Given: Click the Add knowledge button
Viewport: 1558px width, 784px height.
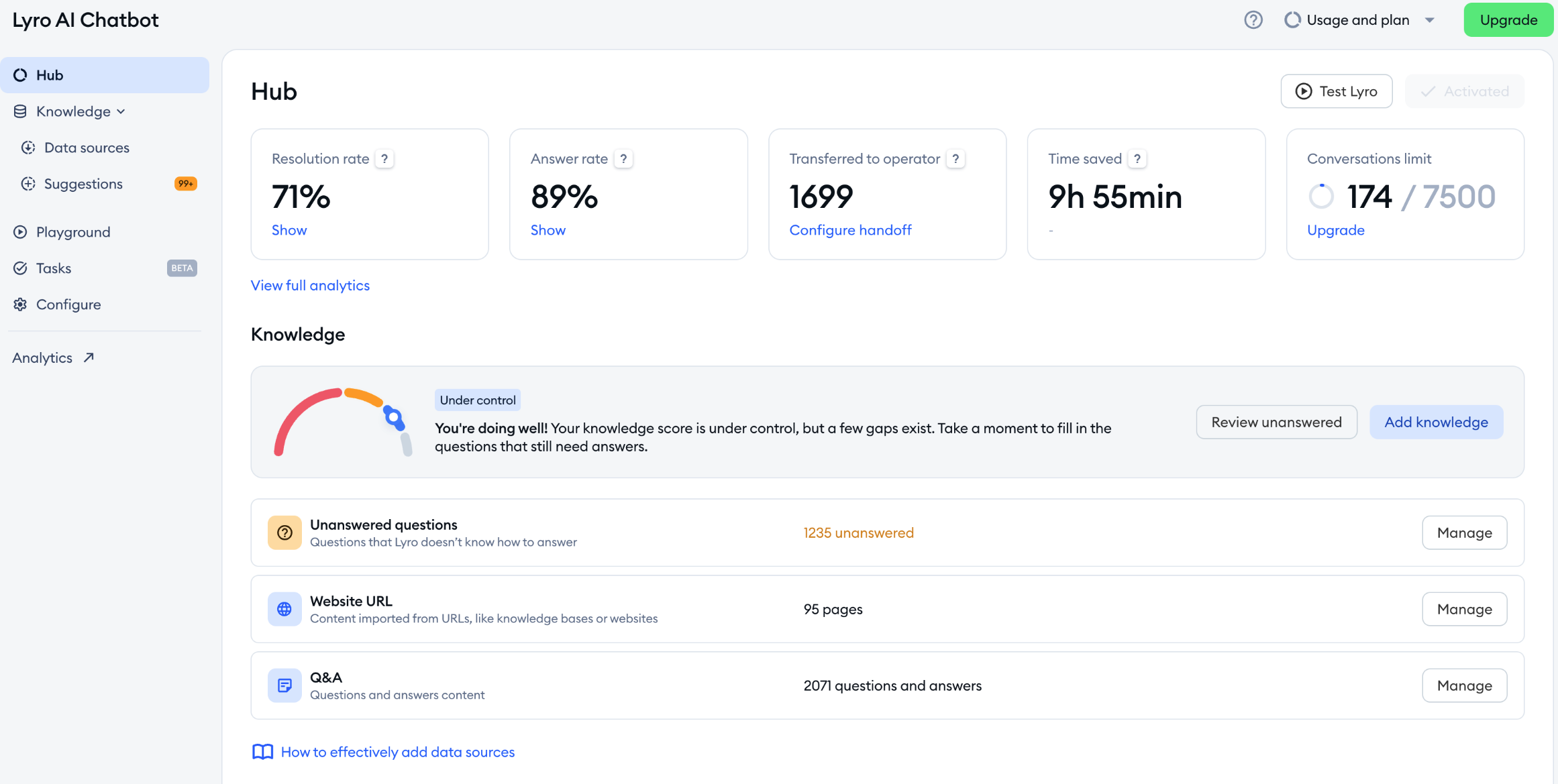Looking at the screenshot, I should 1436,422.
